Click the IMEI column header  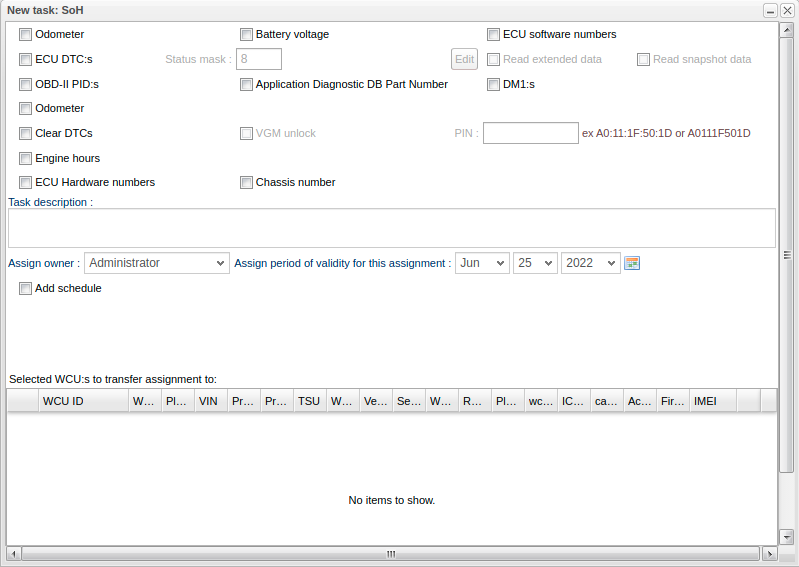point(712,401)
